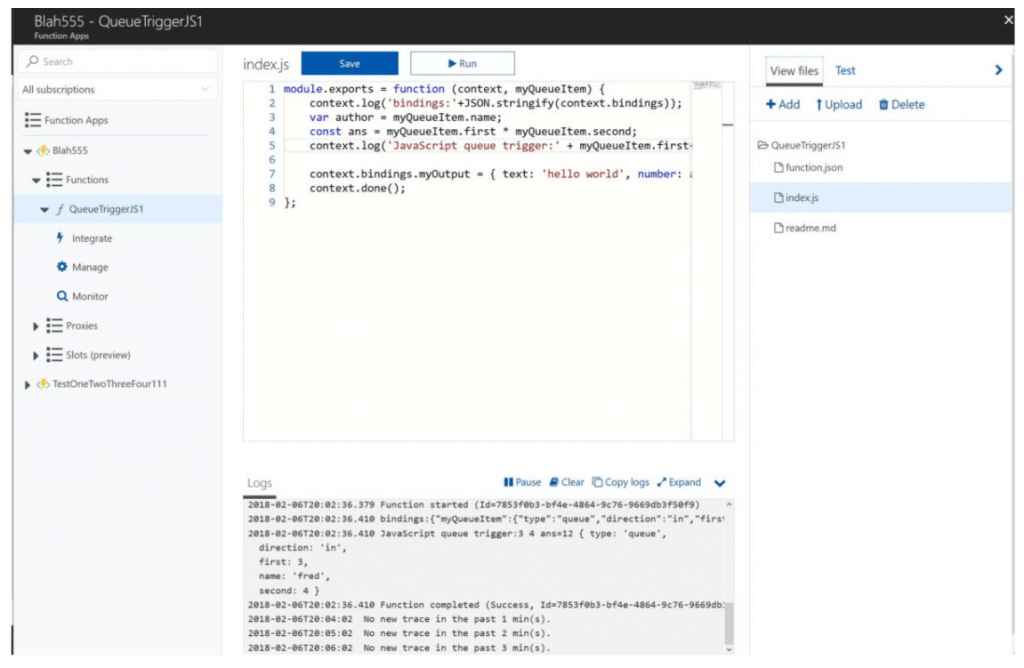Click the Monitor magnifier icon
This screenshot has width=1024, height=668.
(x=62, y=296)
